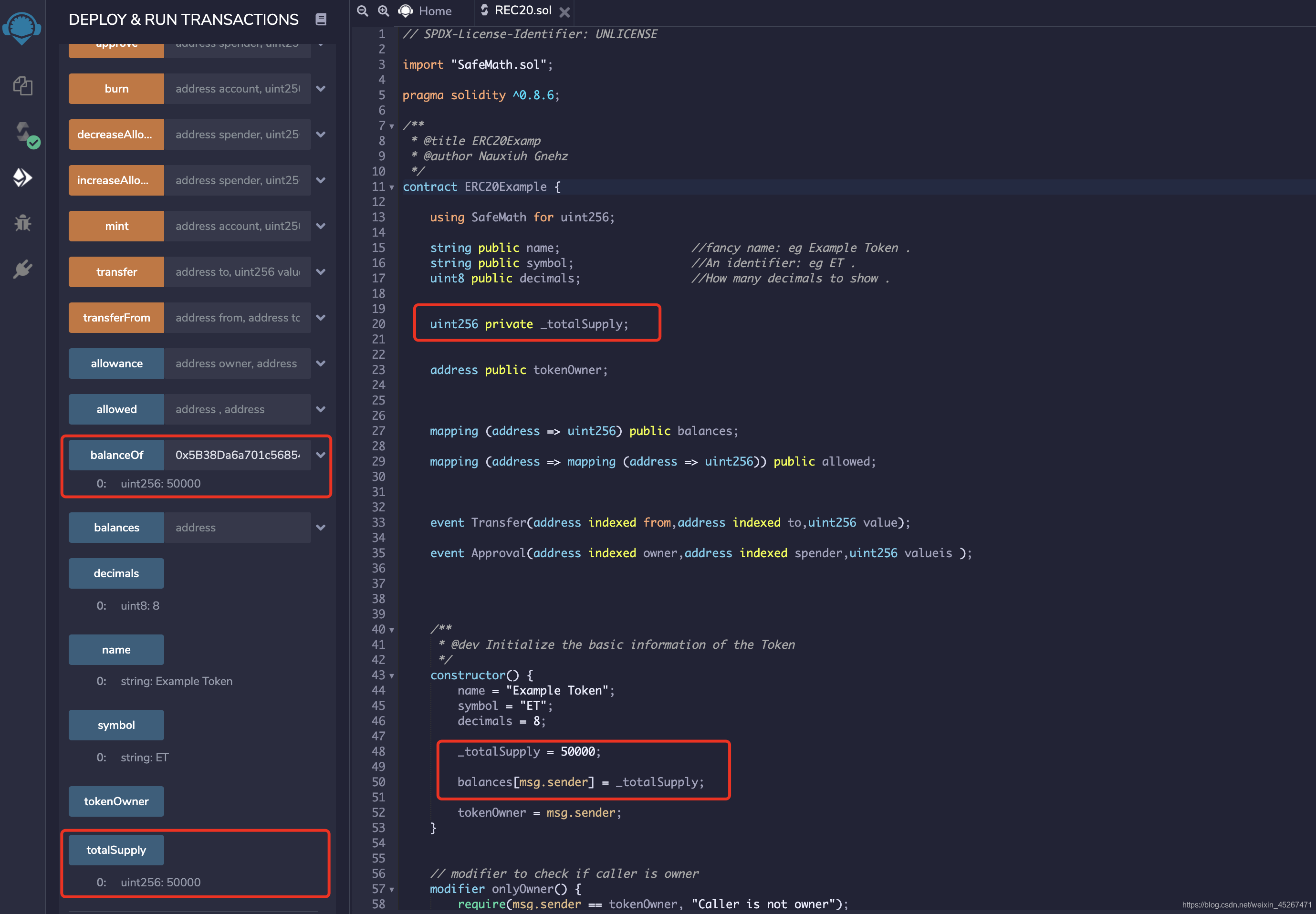This screenshot has height=914, width=1316.
Task: Focus the transfer parameters input field
Action: (238, 272)
